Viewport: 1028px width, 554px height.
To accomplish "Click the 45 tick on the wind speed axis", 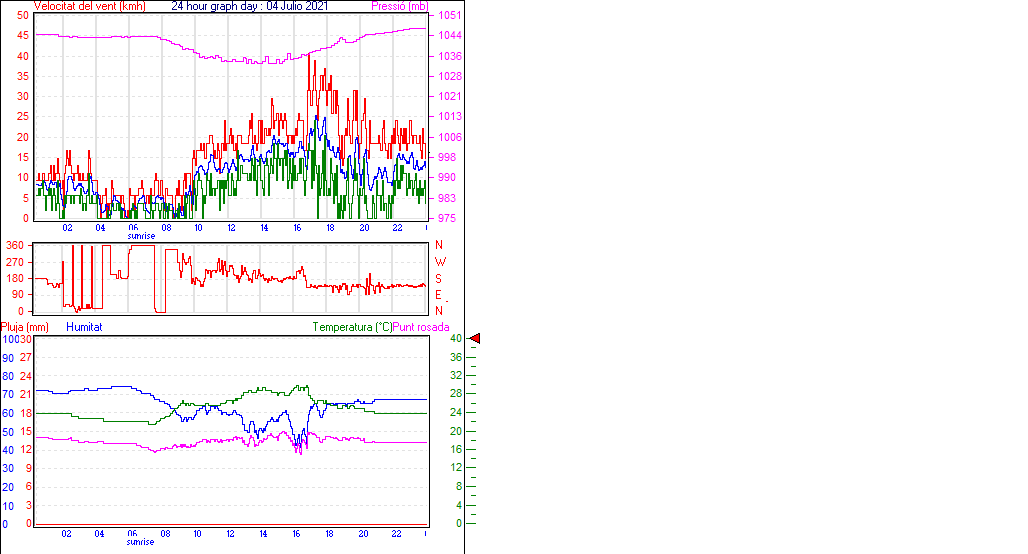I will tap(22, 35).
